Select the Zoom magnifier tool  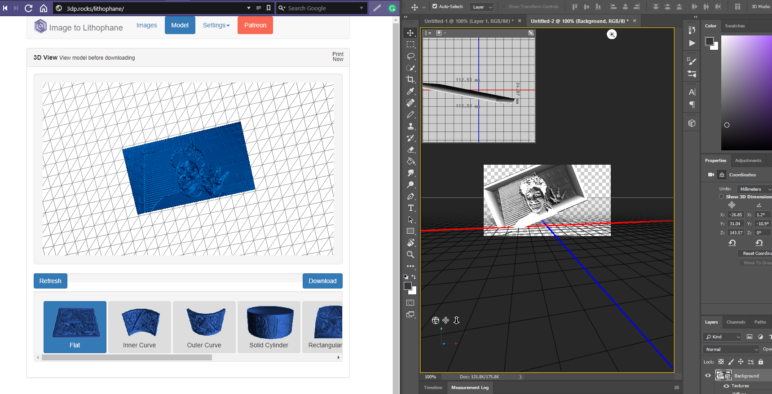[410, 255]
